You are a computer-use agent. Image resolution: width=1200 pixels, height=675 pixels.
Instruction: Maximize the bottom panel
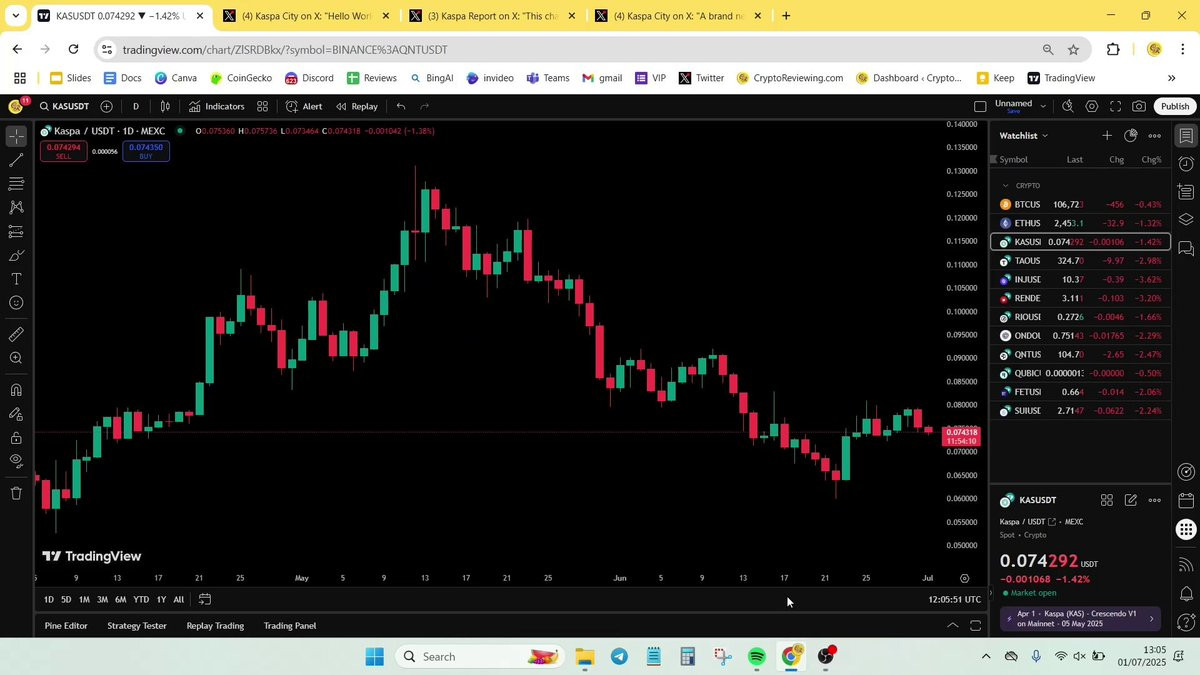[x=976, y=626]
